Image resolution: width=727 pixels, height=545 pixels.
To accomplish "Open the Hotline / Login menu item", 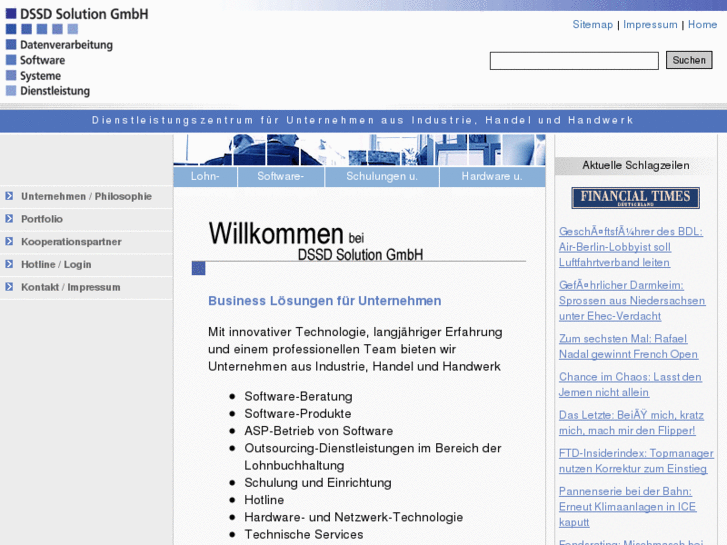I will coord(56,264).
